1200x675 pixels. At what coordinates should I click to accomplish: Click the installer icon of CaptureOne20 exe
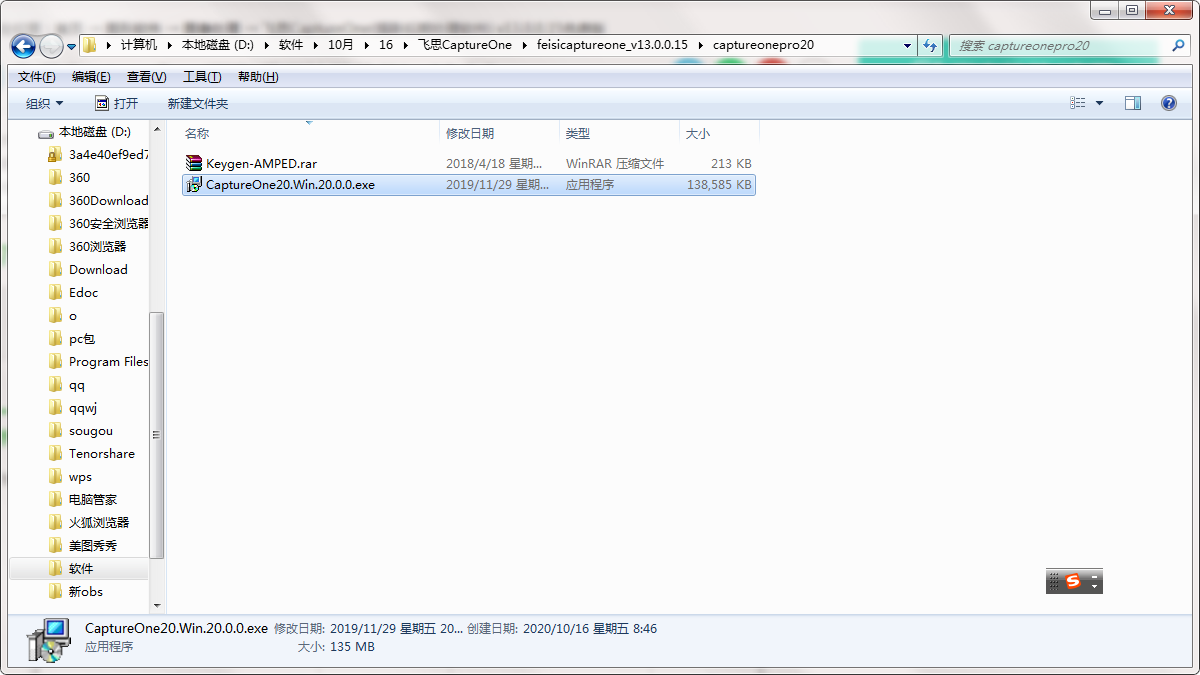(194, 184)
